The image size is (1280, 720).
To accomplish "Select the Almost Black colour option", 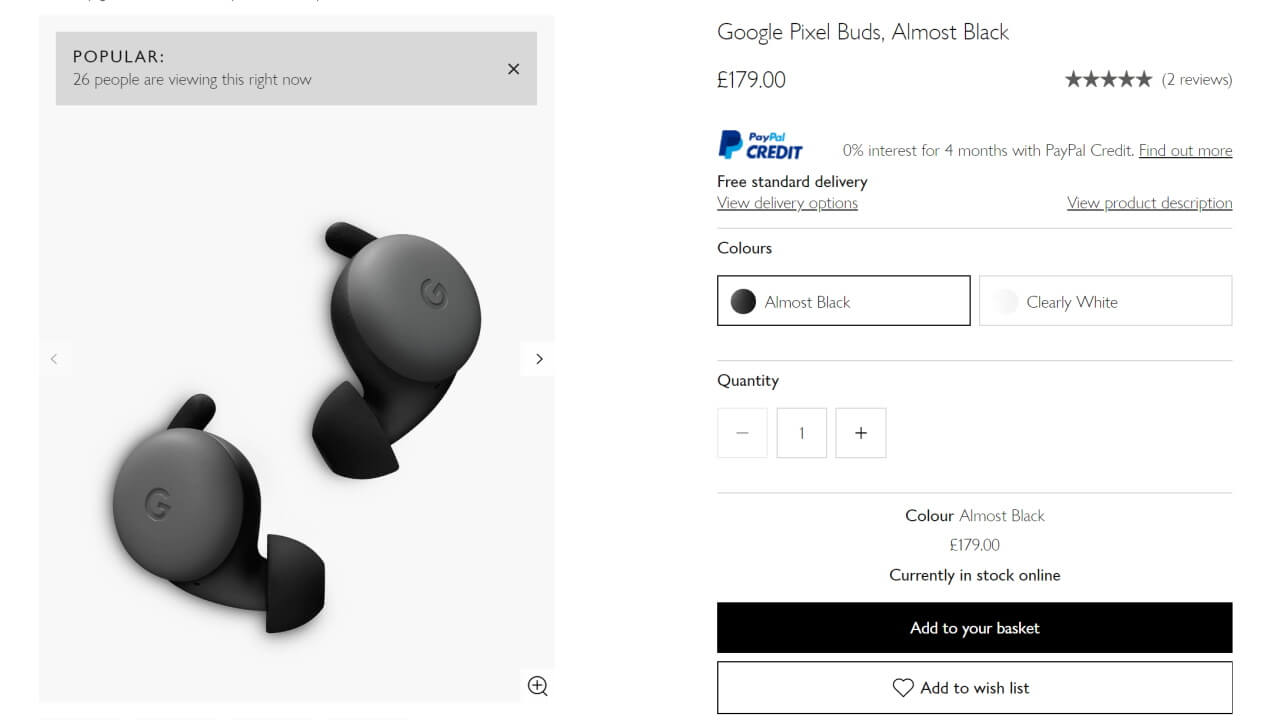I will pos(844,301).
